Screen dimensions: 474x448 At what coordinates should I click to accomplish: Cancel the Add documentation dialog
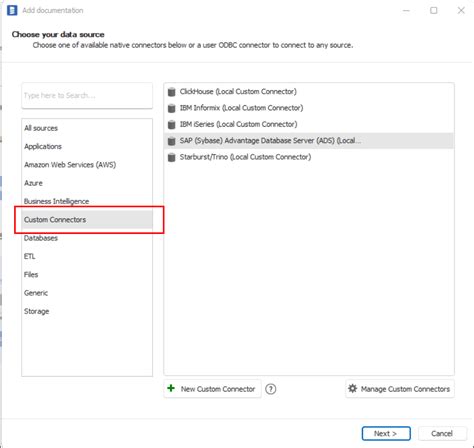tap(442, 433)
